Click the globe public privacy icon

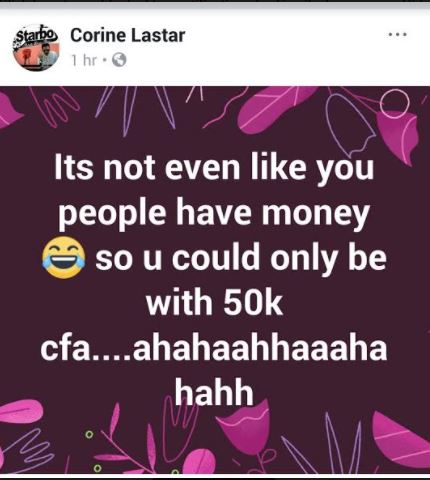pyautogui.click(x=119, y=60)
